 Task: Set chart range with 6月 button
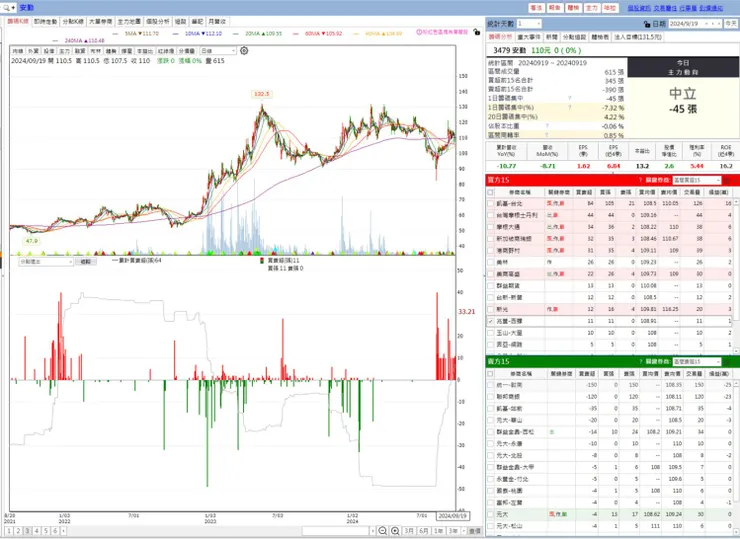424,531
